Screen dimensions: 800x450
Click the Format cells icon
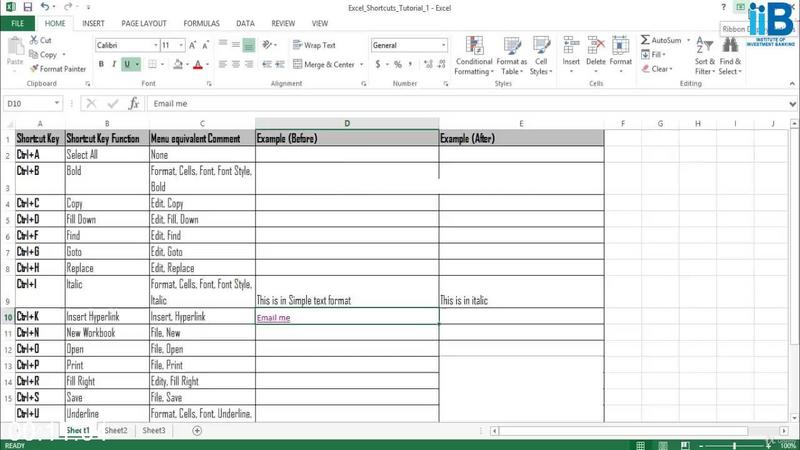(x=620, y=45)
